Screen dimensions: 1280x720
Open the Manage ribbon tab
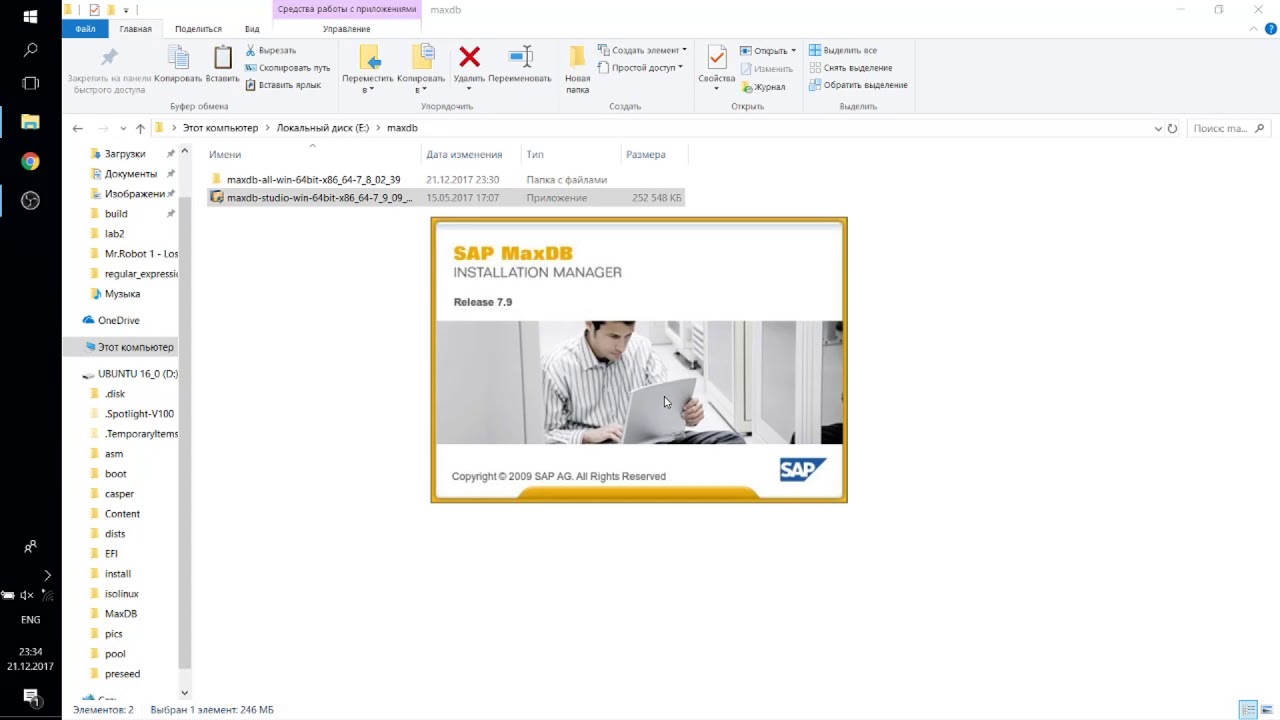pos(346,29)
